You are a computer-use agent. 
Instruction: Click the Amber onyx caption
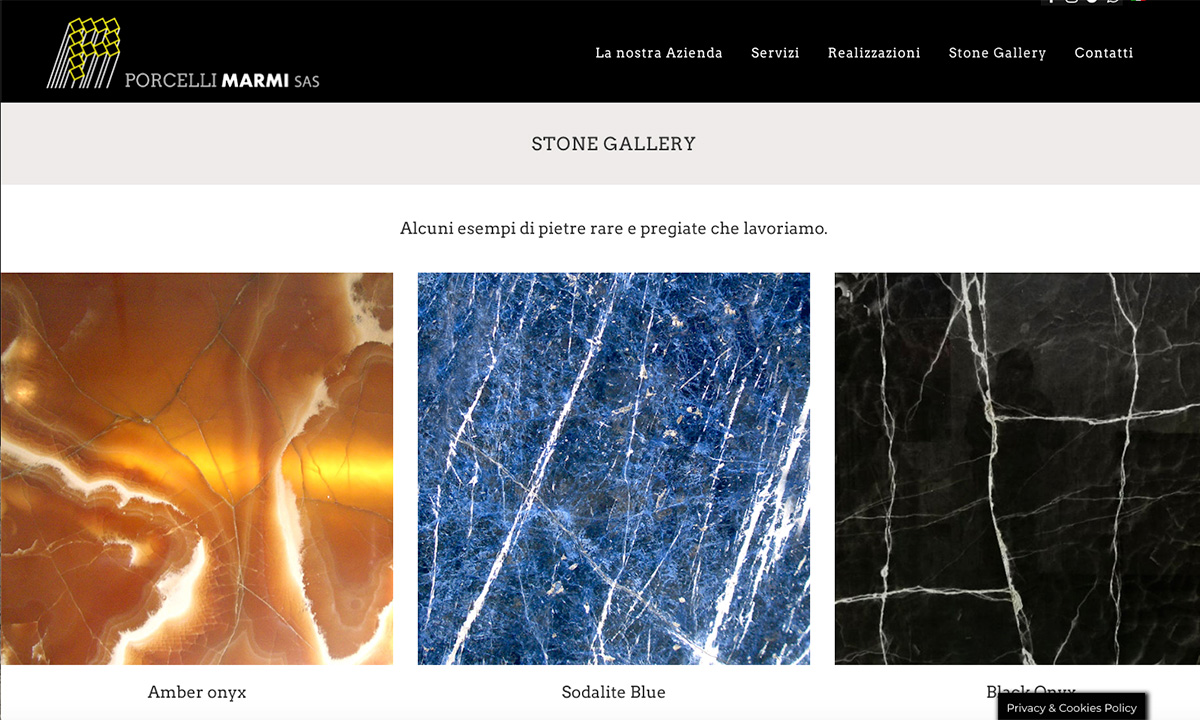[x=197, y=692]
